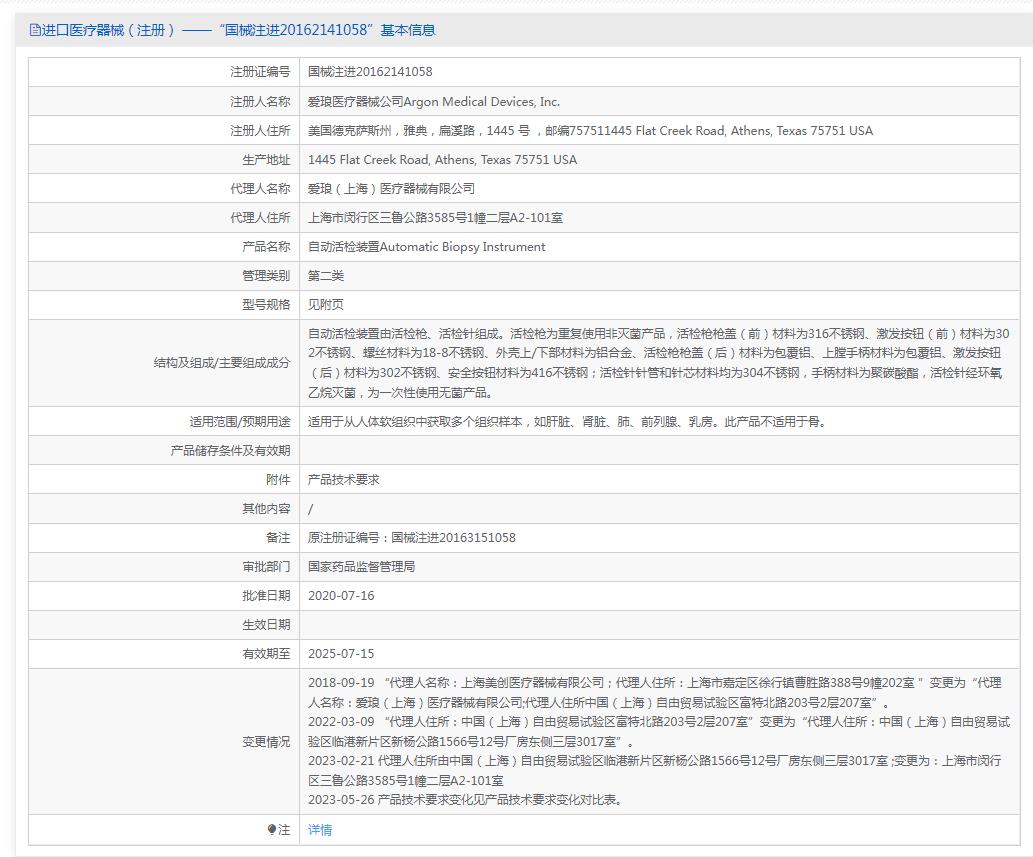Click the 代理人住所 label
The height and width of the screenshot is (857, 1033).
point(260,217)
